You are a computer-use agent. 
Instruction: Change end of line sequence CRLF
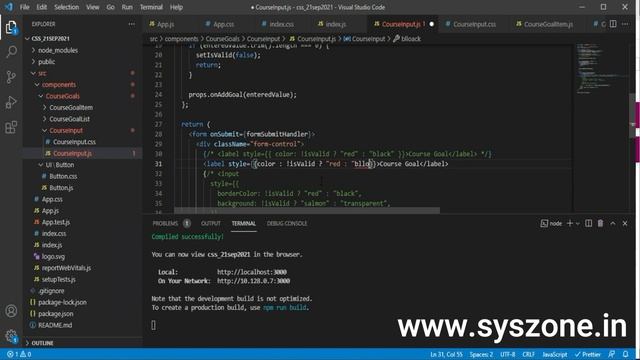528,354
